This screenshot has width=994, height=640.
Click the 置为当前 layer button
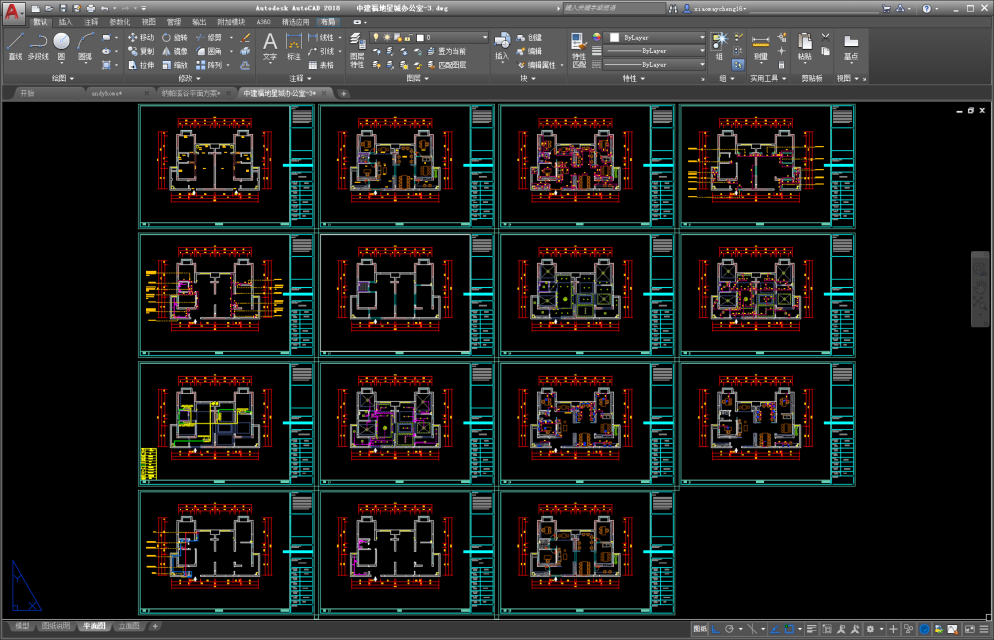tap(444, 51)
